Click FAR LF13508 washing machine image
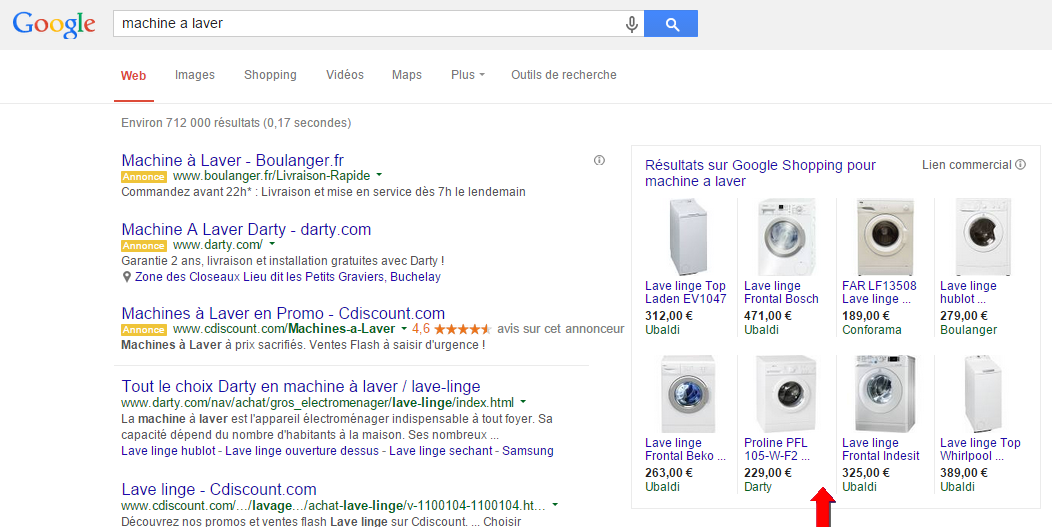This screenshot has width=1052, height=527. click(885, 237)
